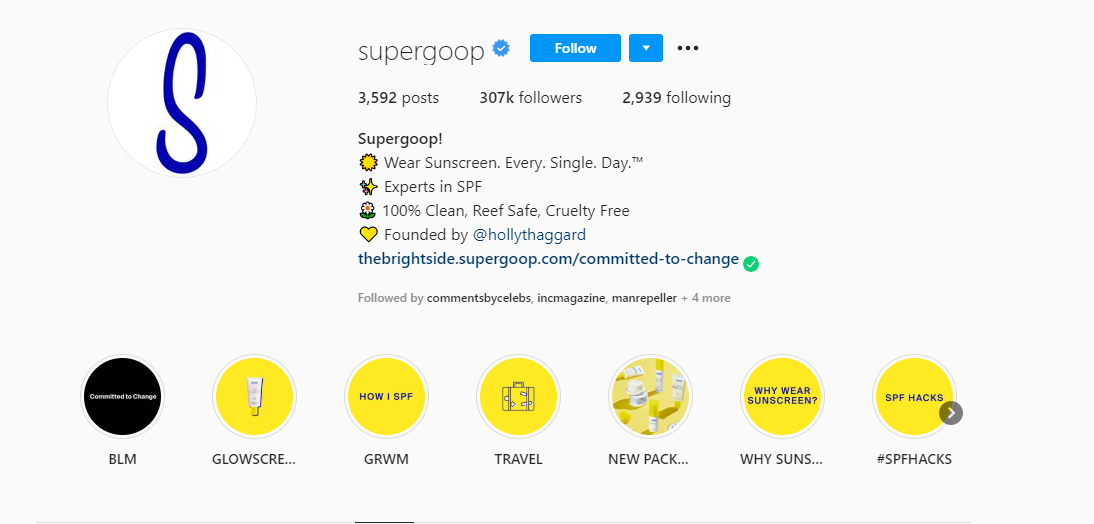Viewport: 1094px width, 524px height.
Task: Open the #SPFHACKS highlight
Action: (913, 397)
